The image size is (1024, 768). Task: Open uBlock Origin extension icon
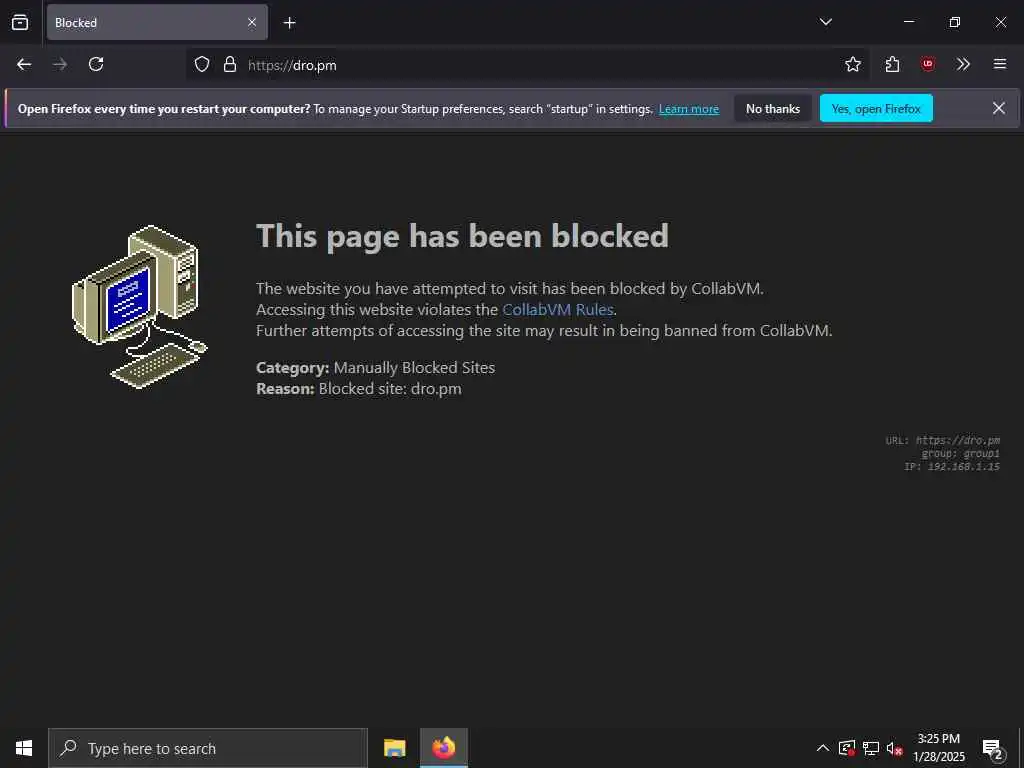[927, 64]
